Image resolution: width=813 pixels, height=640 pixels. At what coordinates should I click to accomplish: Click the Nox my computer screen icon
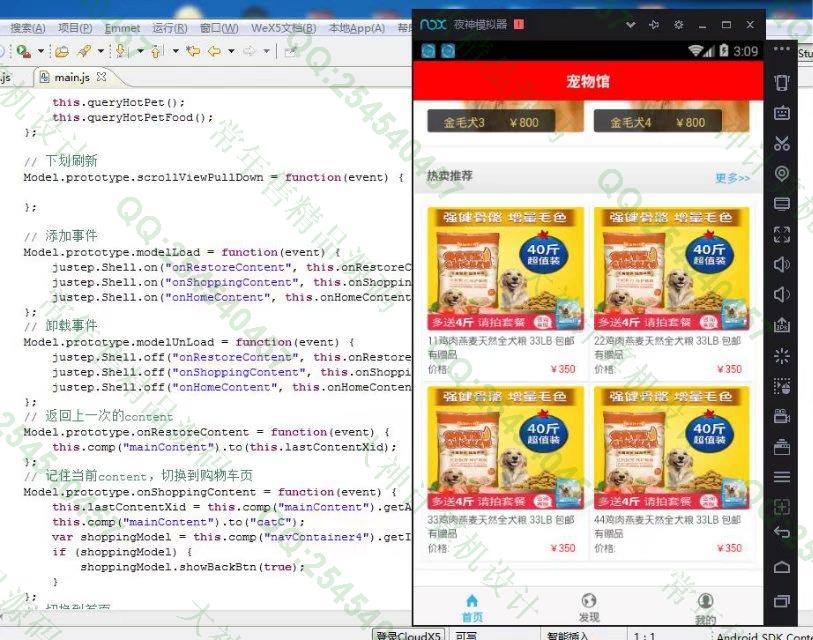[782, 203]
